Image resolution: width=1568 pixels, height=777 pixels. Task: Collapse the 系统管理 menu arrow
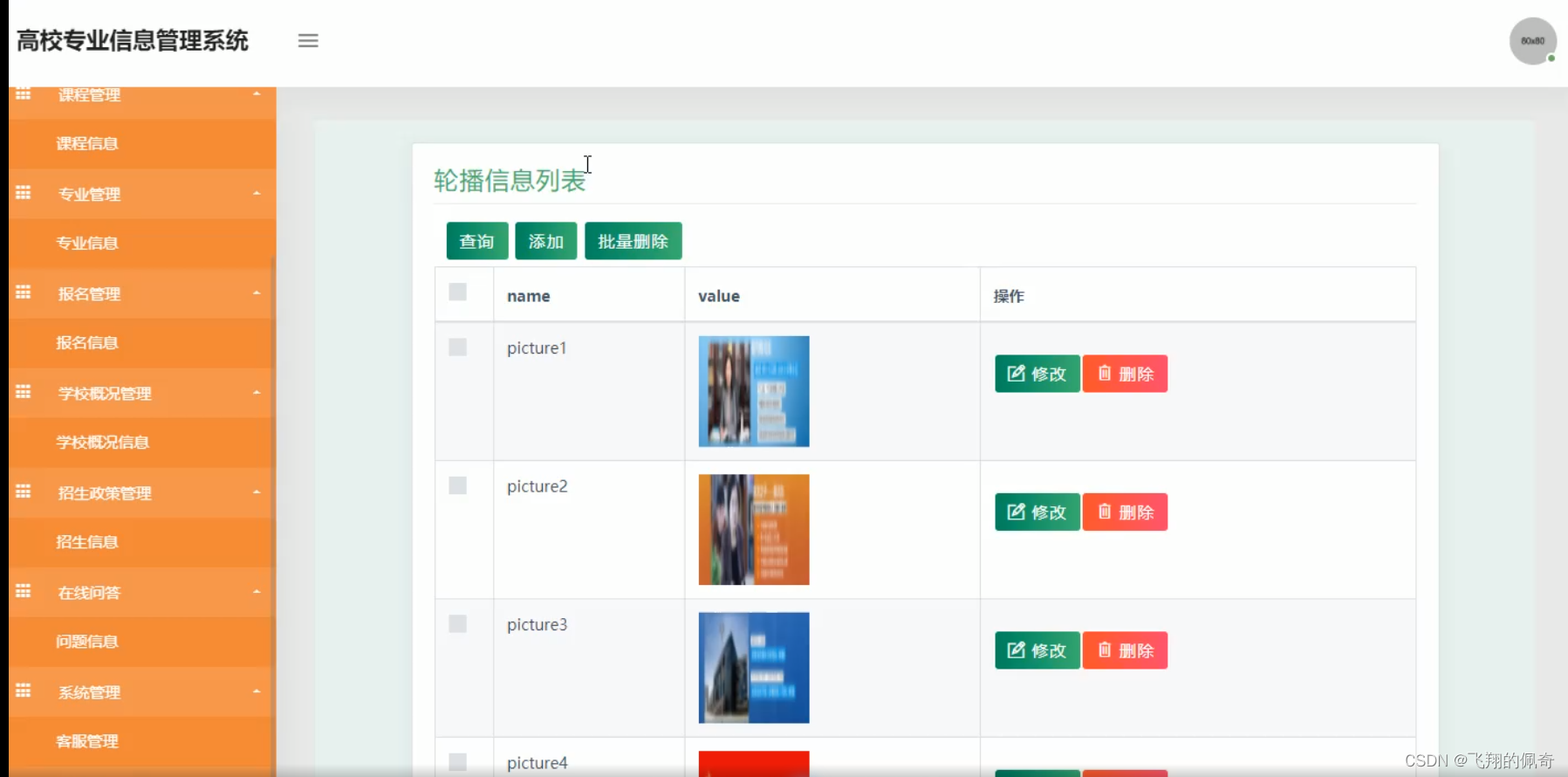257,691
